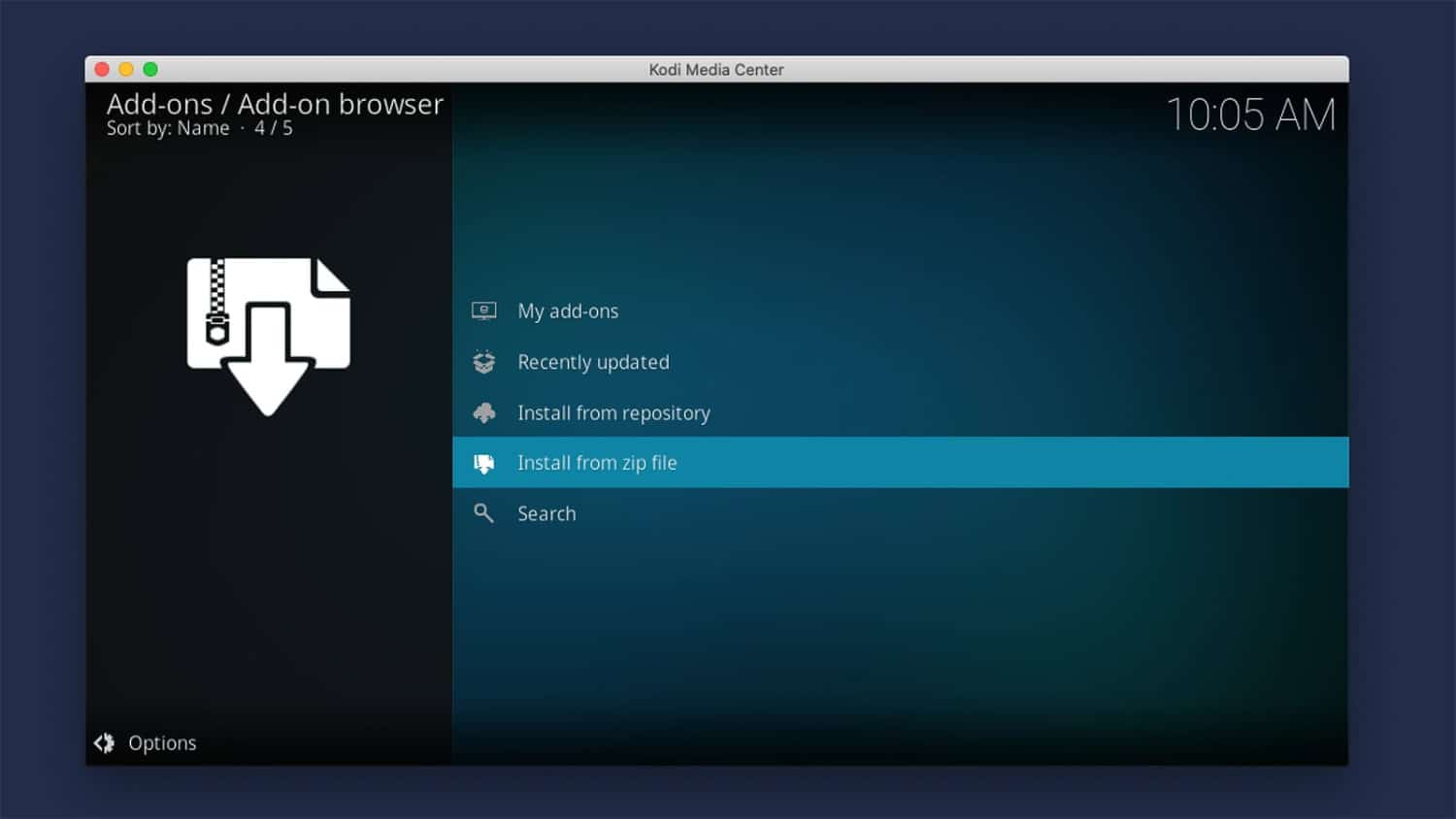This screenshot has height=819, width=1456.
Task: Open Recently updated list
Action: point(901,362)
